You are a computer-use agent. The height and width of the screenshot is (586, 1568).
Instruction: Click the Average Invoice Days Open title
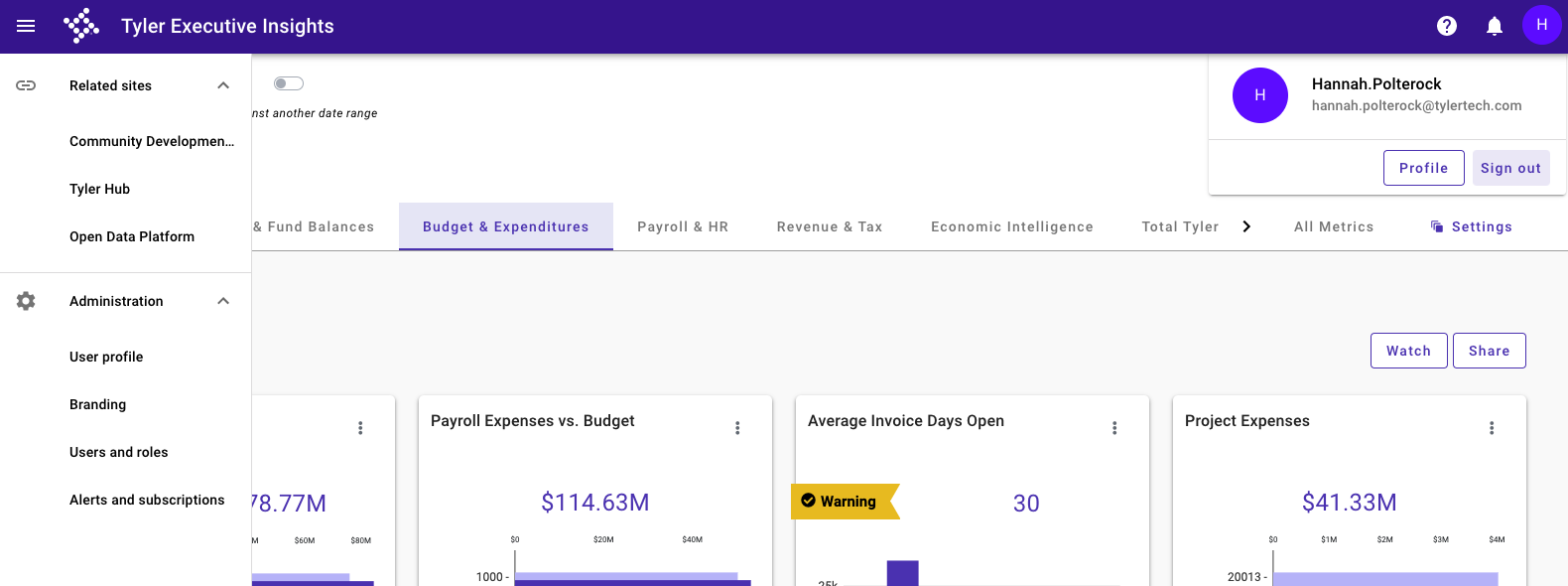[x=906, y=421]
